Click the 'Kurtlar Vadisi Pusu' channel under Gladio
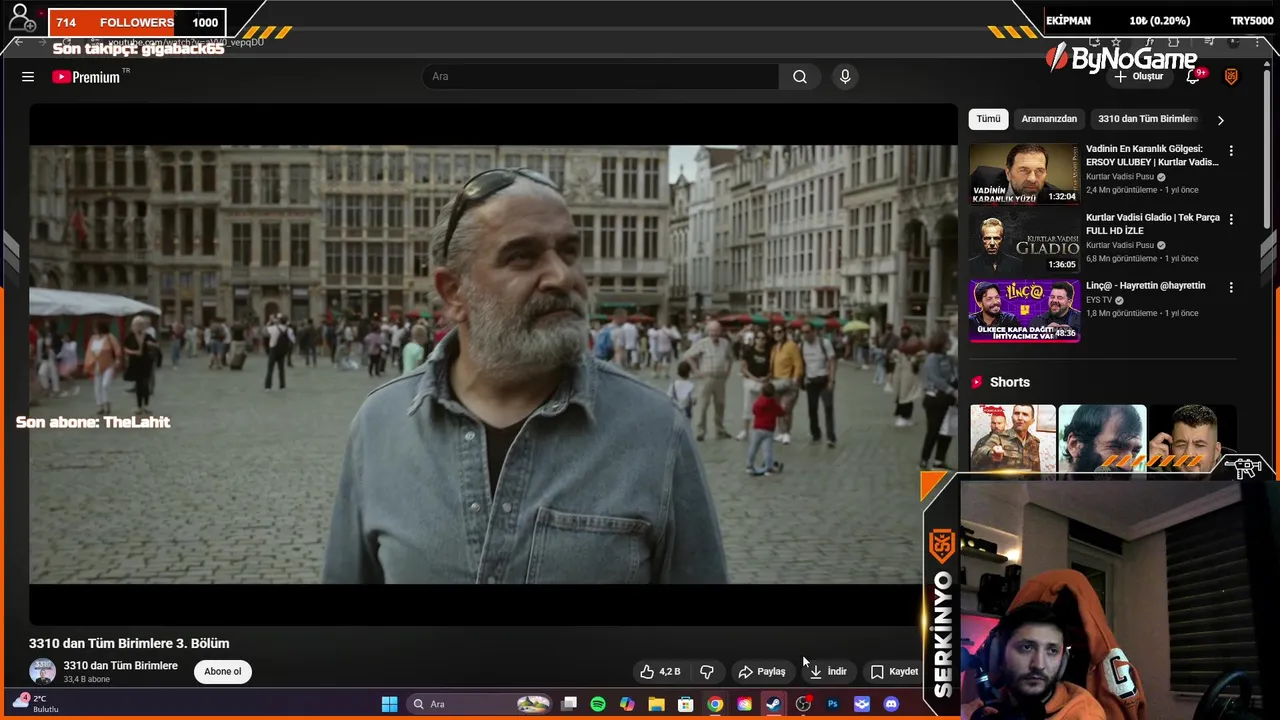1280x720 pixels. [1120, 245]
